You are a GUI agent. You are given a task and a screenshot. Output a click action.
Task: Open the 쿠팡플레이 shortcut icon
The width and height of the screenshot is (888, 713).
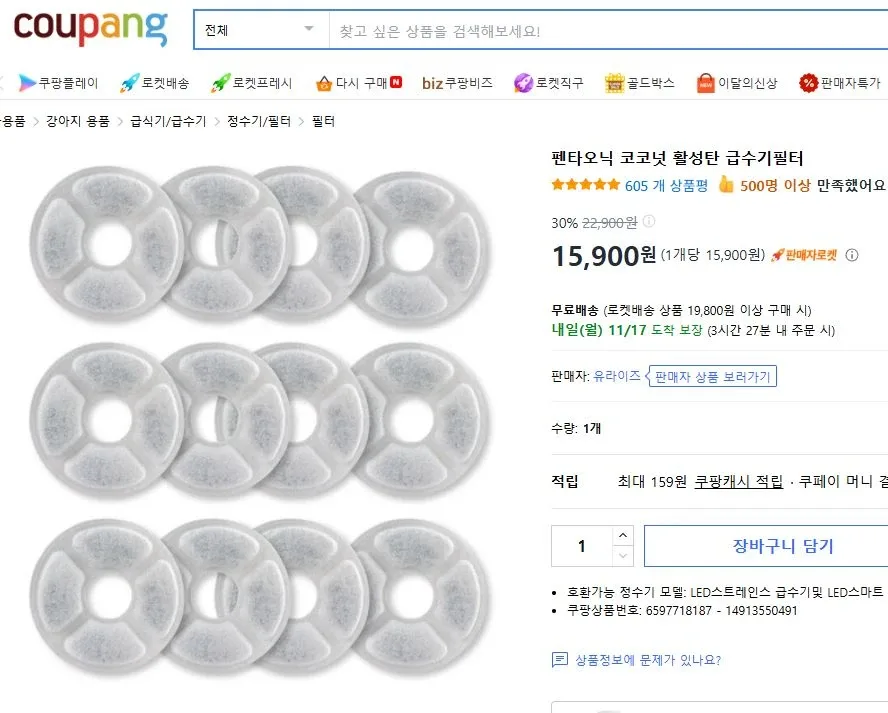[27, 83]
